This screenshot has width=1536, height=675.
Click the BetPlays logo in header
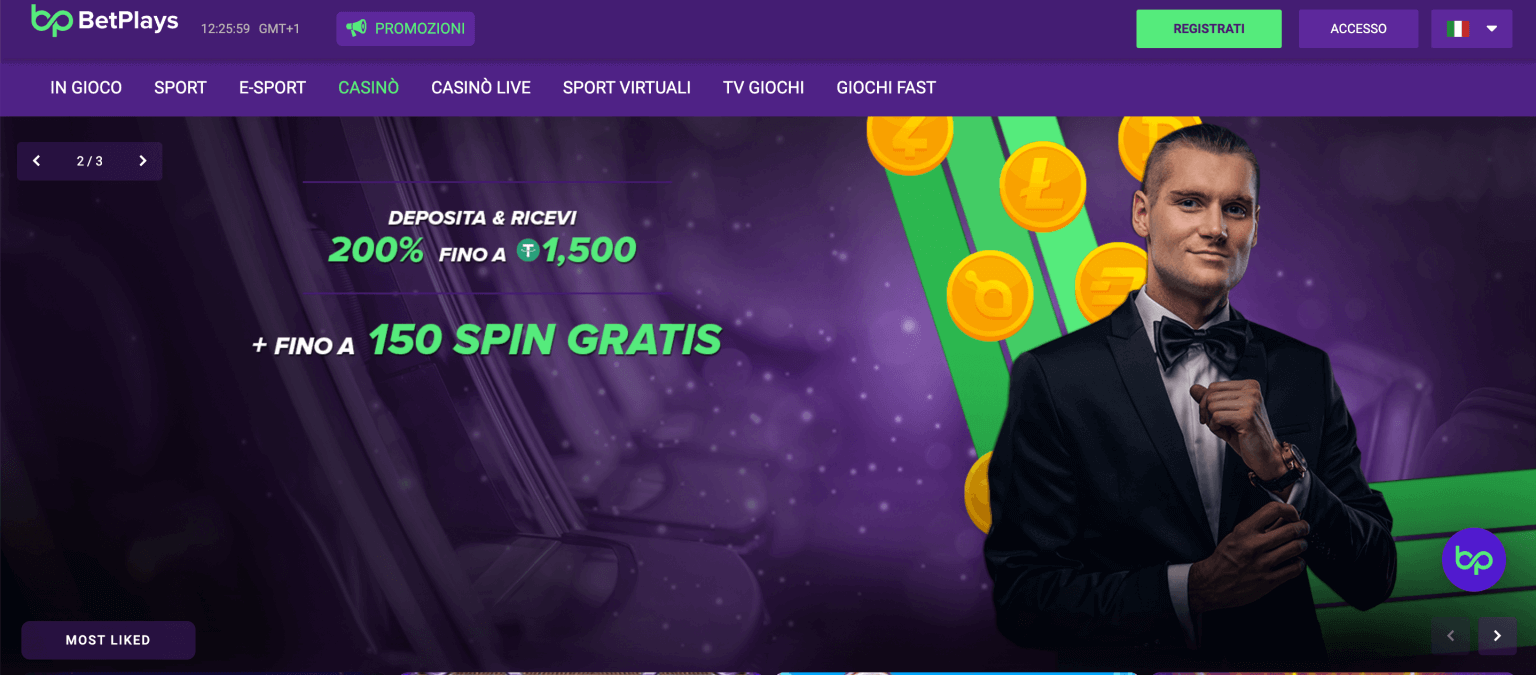pos(104,20)
